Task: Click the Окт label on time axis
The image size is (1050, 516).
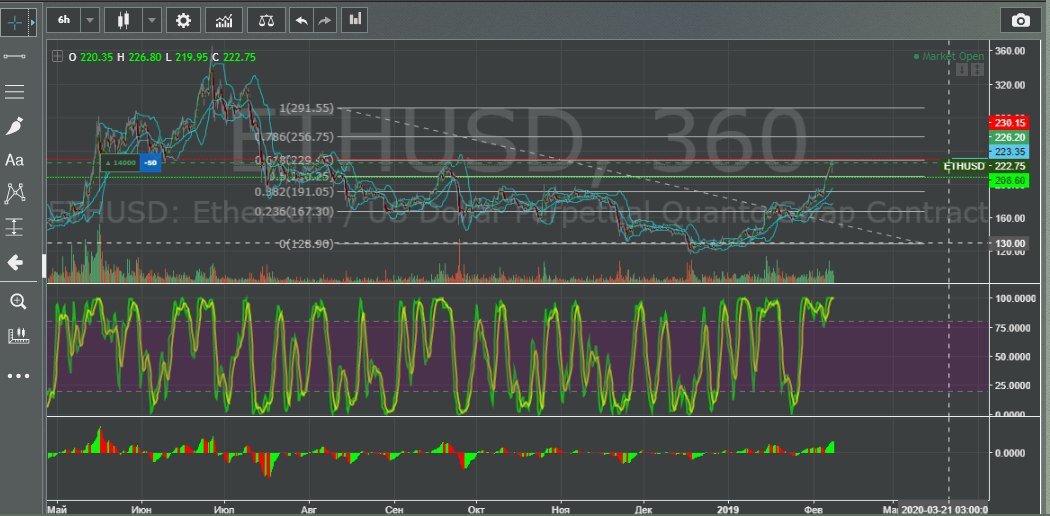Action: (x=476, y=509)
